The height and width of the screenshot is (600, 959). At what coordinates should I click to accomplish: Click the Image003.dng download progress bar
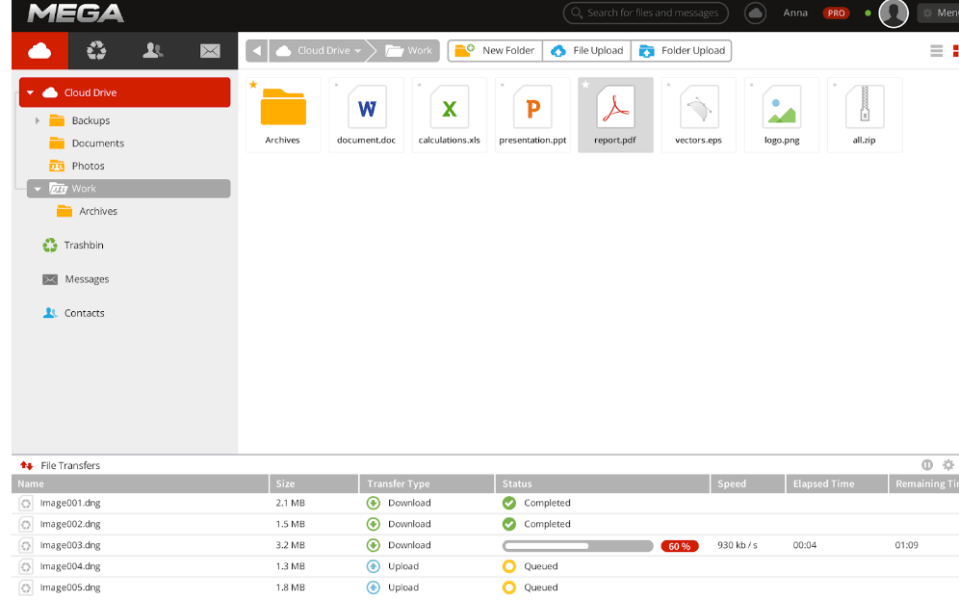(x=577, y=546)
